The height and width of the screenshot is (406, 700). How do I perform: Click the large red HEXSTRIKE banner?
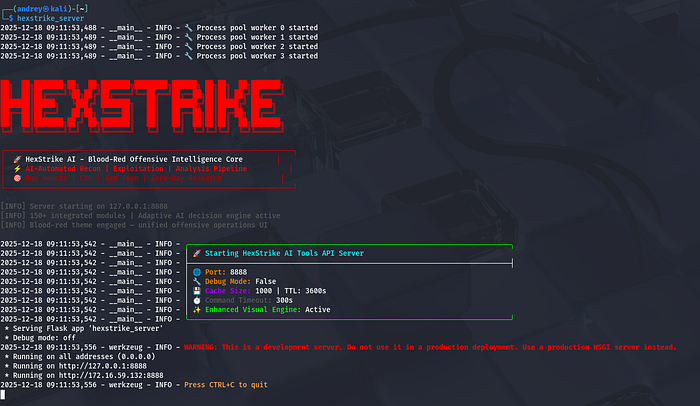pos(142,106)
